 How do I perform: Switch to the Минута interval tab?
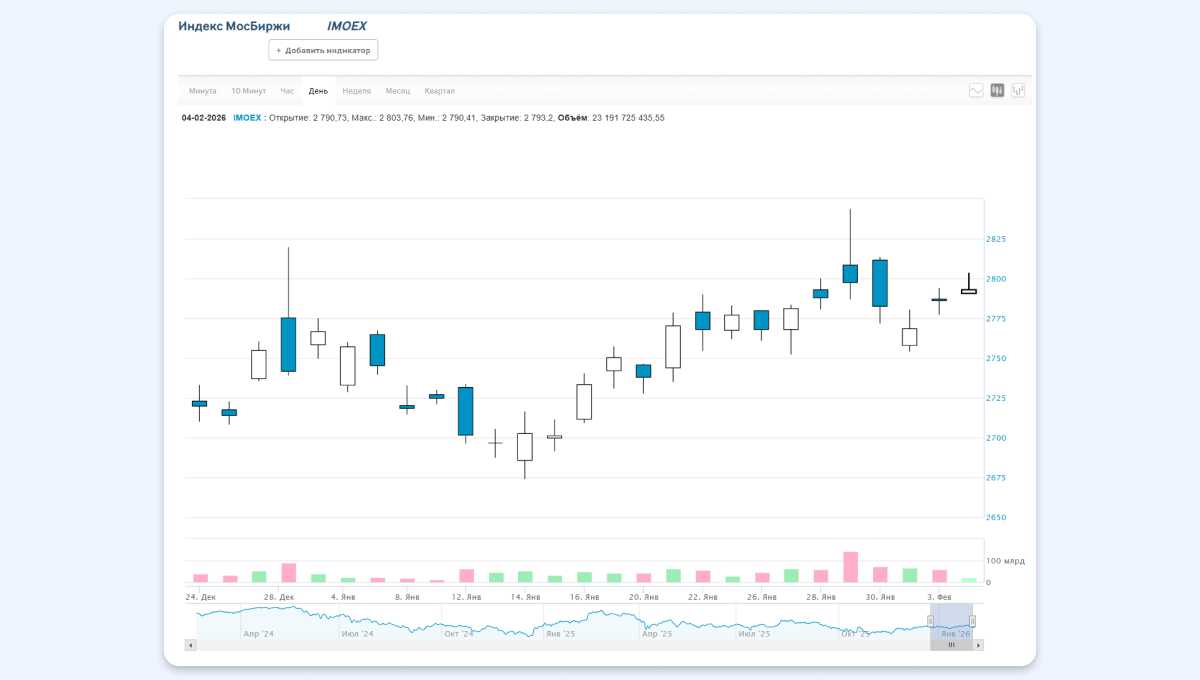click(x=202, y=91)
